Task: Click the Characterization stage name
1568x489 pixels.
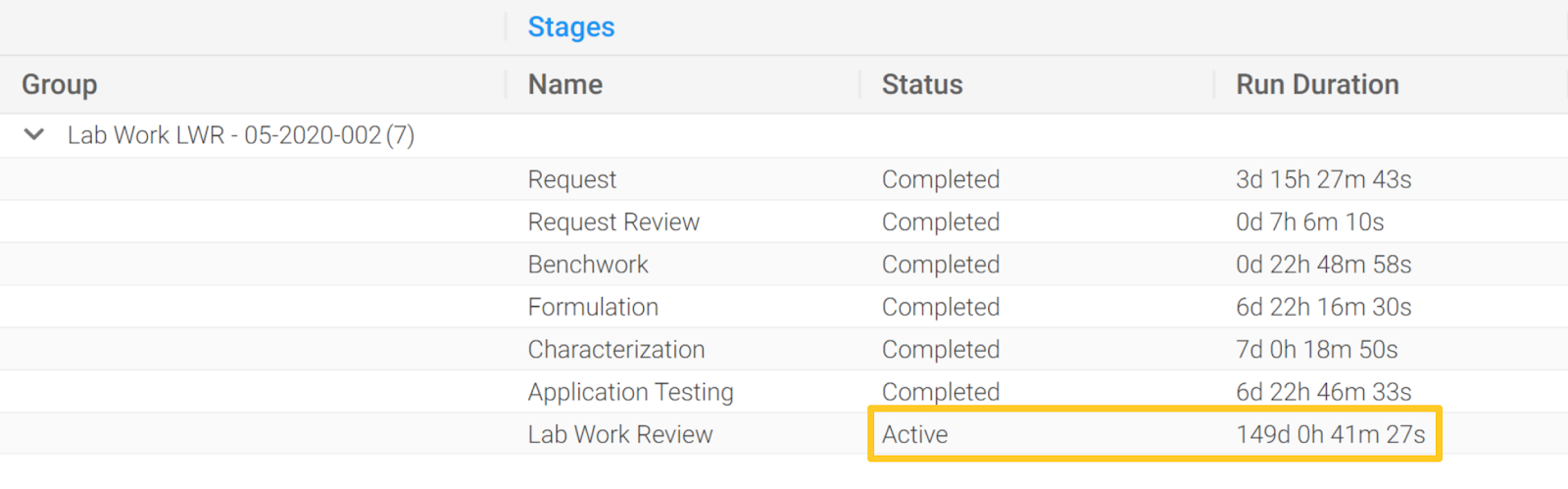Action: click(x=616, y=350)
